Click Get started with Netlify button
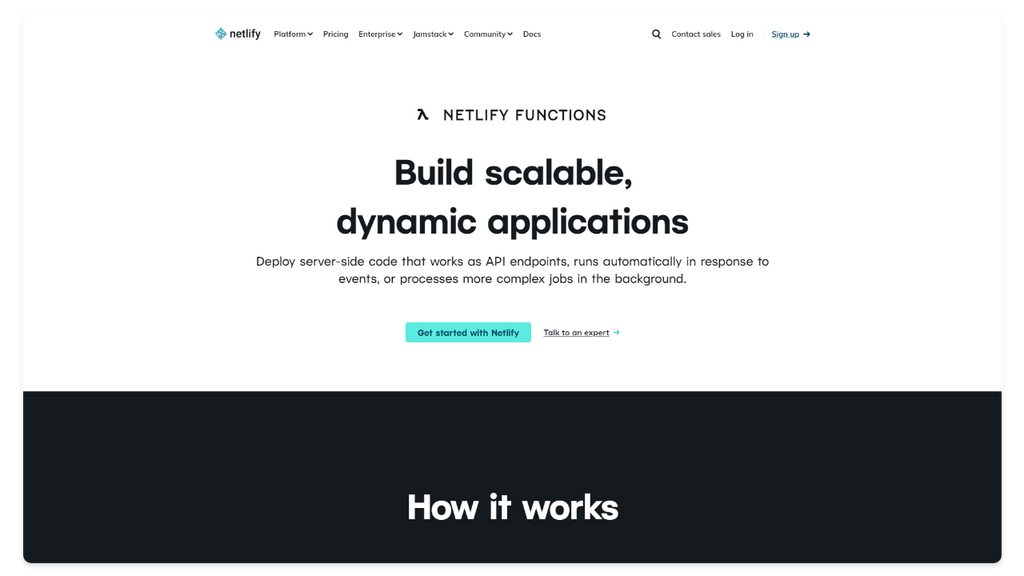Image resolution: width=1024 pixels, height=576 pixels. click(468, 332)
